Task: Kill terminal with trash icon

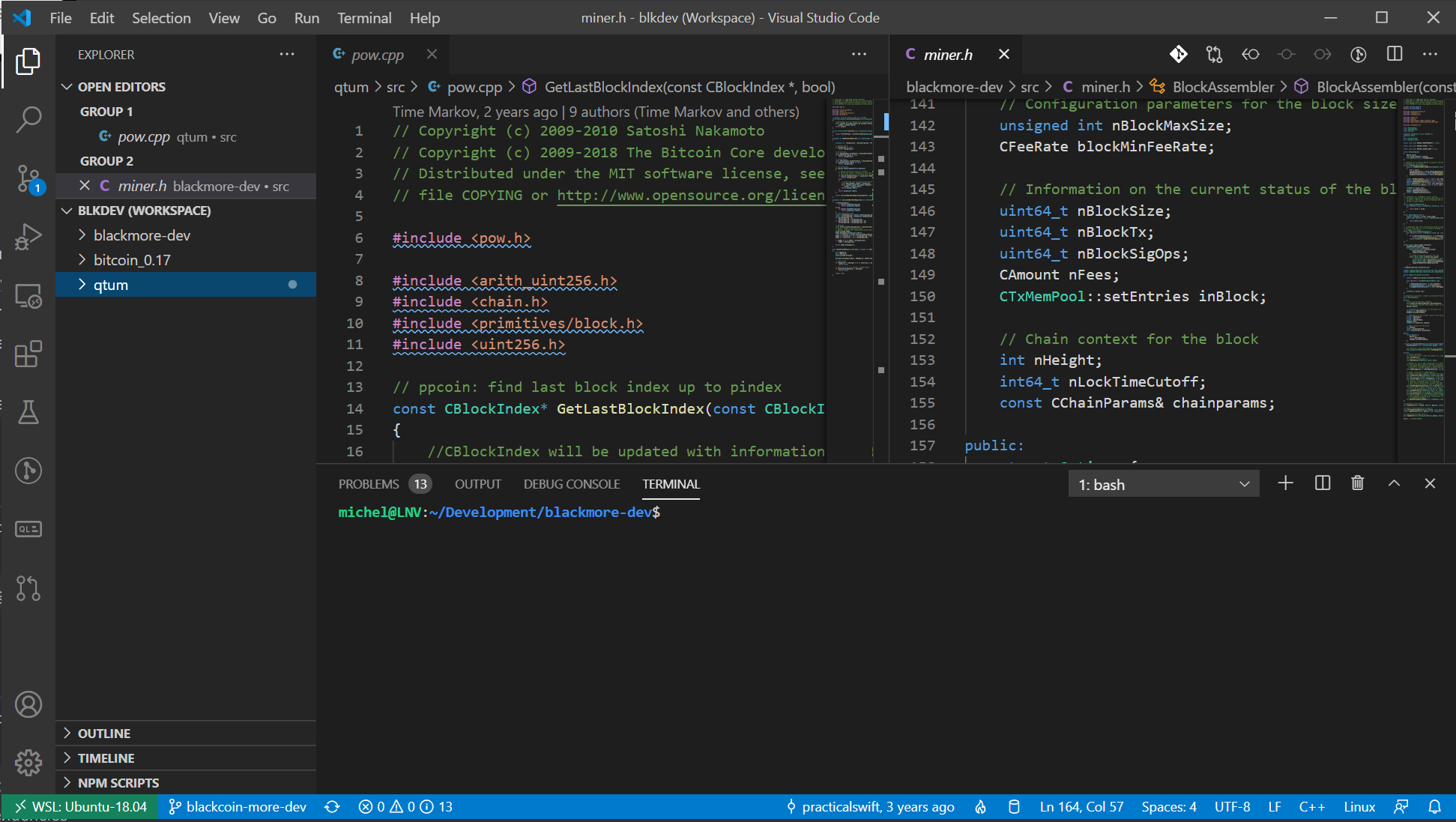Action: point(1357,483)
